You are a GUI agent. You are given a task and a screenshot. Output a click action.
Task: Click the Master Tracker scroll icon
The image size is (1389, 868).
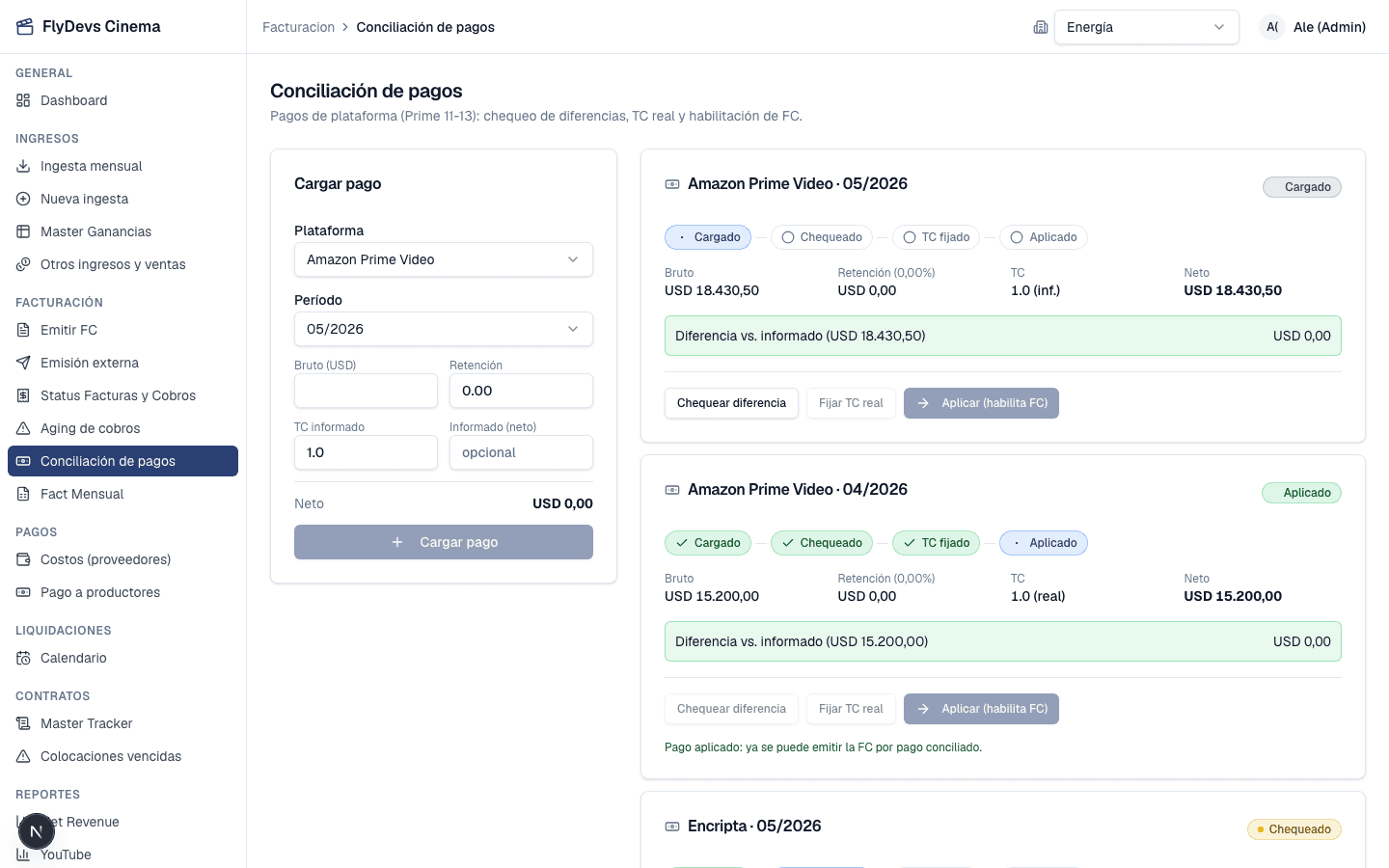(23, 723)
